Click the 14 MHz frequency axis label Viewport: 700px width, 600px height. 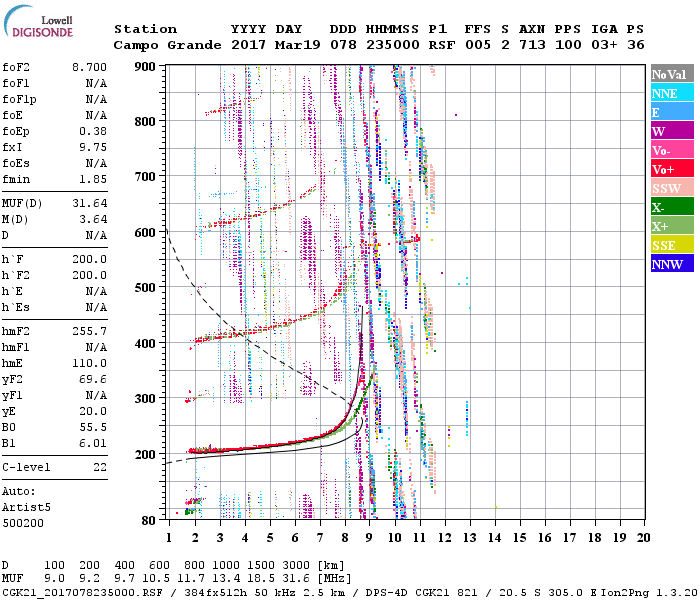point(494,538)
